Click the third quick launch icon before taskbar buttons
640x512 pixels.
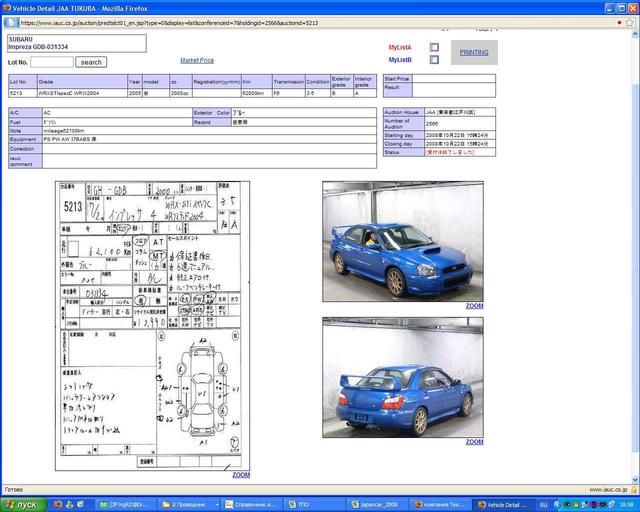tap(80, 505)
